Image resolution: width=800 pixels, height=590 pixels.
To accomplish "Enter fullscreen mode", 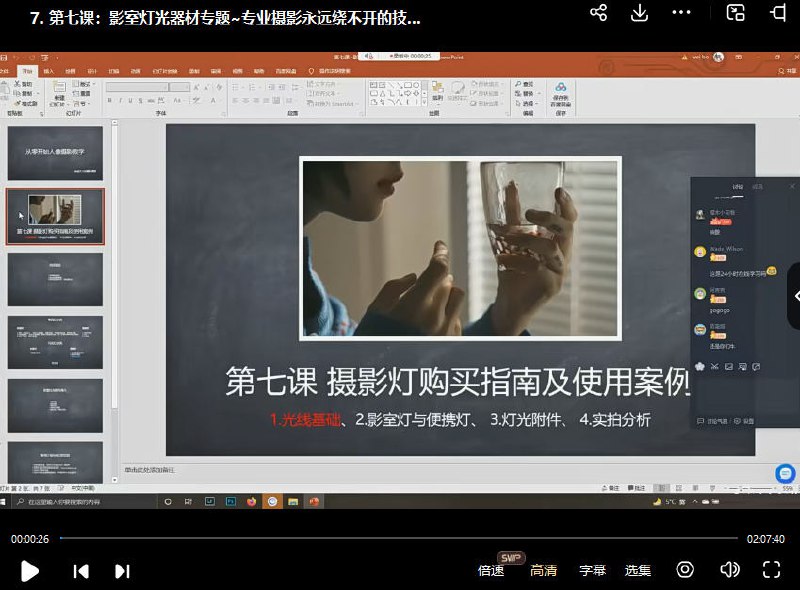I will click(x=771, y=570).
